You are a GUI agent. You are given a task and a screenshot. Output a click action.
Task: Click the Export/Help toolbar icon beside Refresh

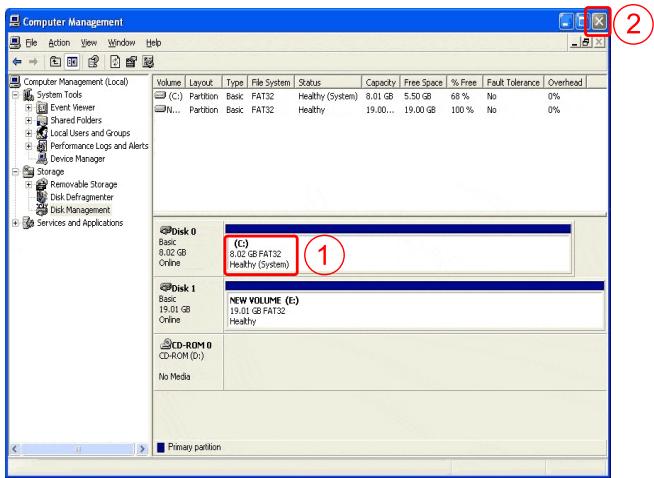point(131,62)
